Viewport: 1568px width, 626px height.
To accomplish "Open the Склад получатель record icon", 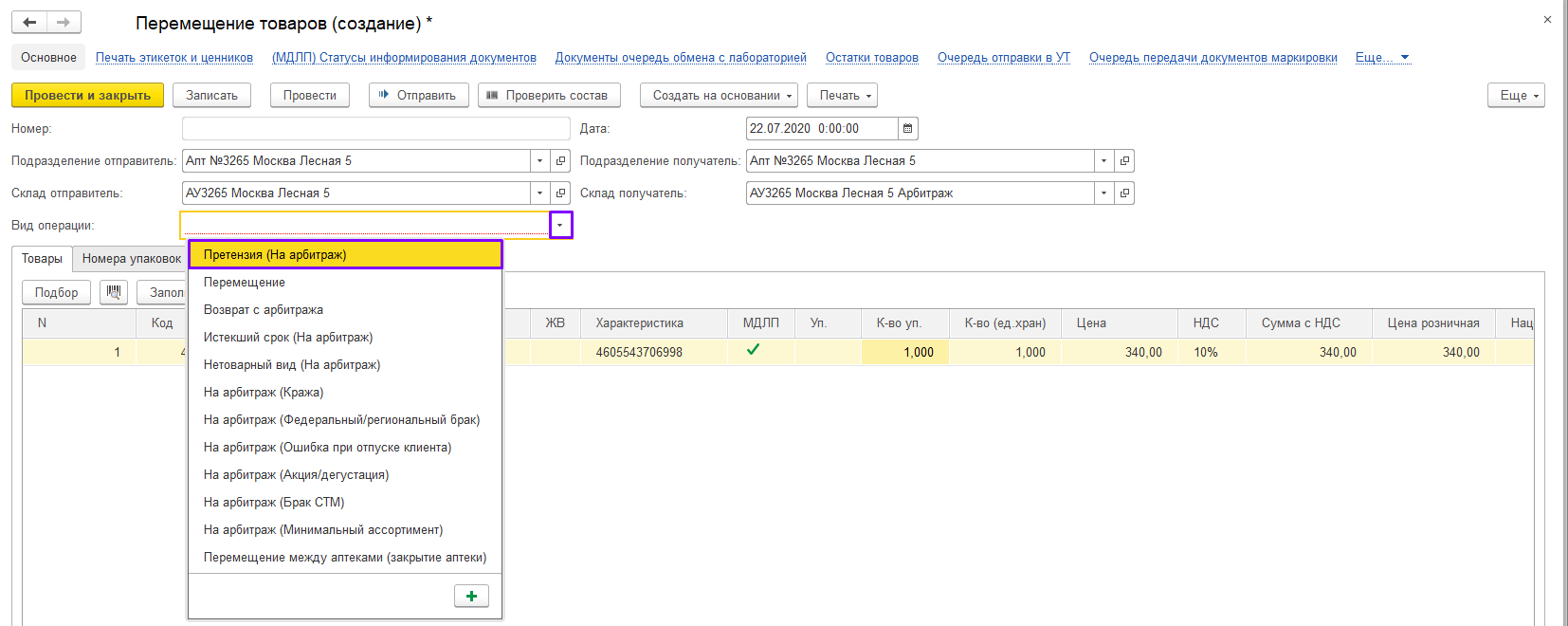I will coord(1124,193).
